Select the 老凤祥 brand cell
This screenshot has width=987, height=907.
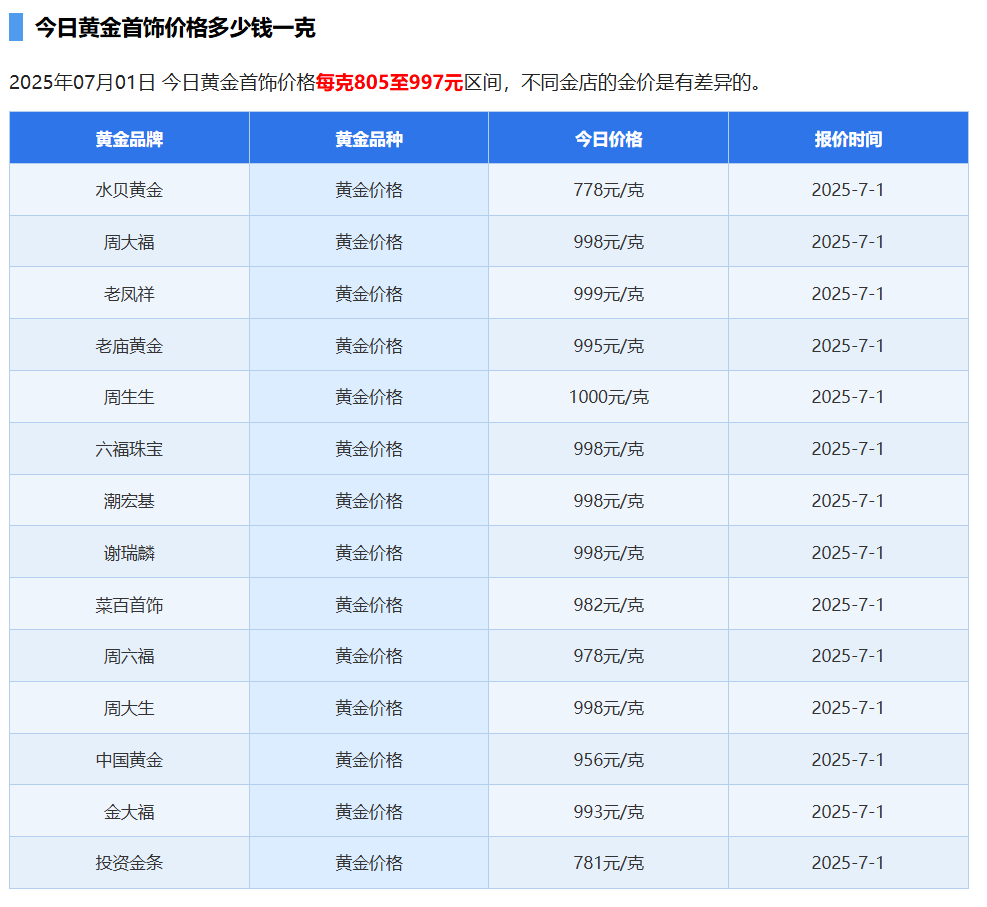pos(129,294)
